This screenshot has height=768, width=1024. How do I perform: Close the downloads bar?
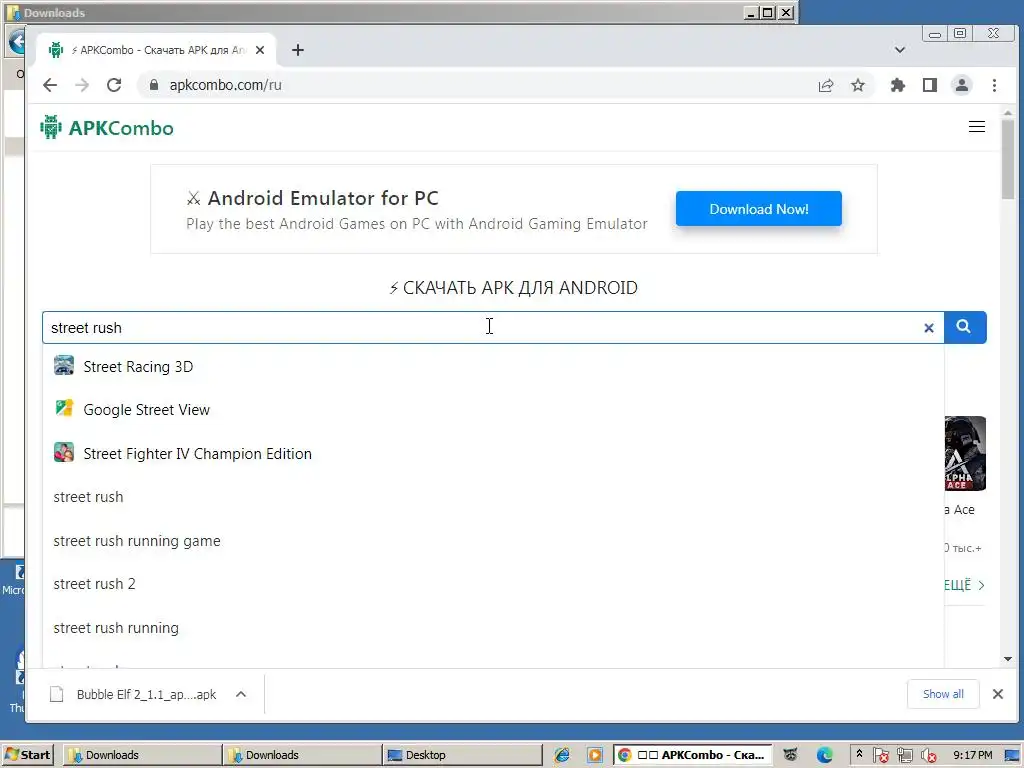point(998,694)
